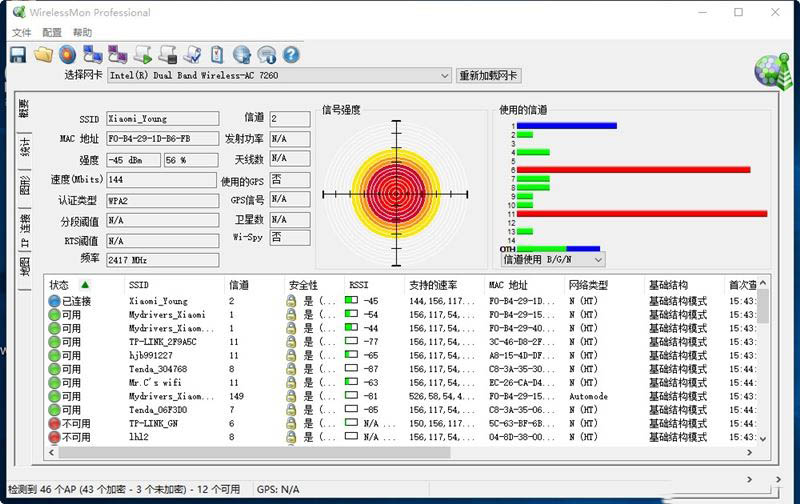Sort the list by 安全性 column header
Image resolution: width=800 pixels, height=504 pixels.
[314, 285]
